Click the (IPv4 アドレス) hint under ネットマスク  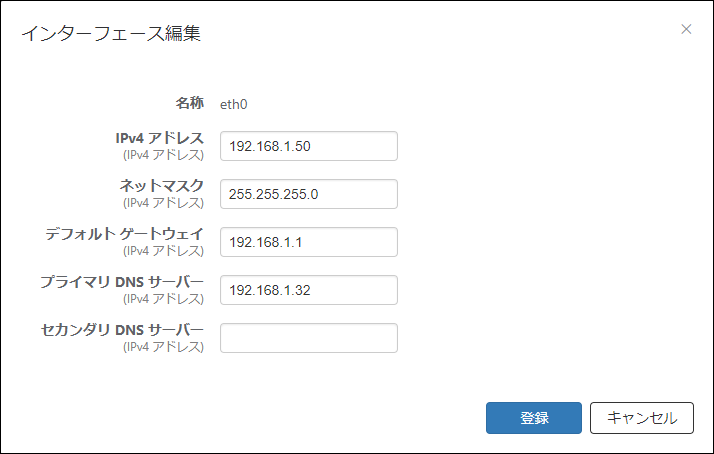coord(163,203)
